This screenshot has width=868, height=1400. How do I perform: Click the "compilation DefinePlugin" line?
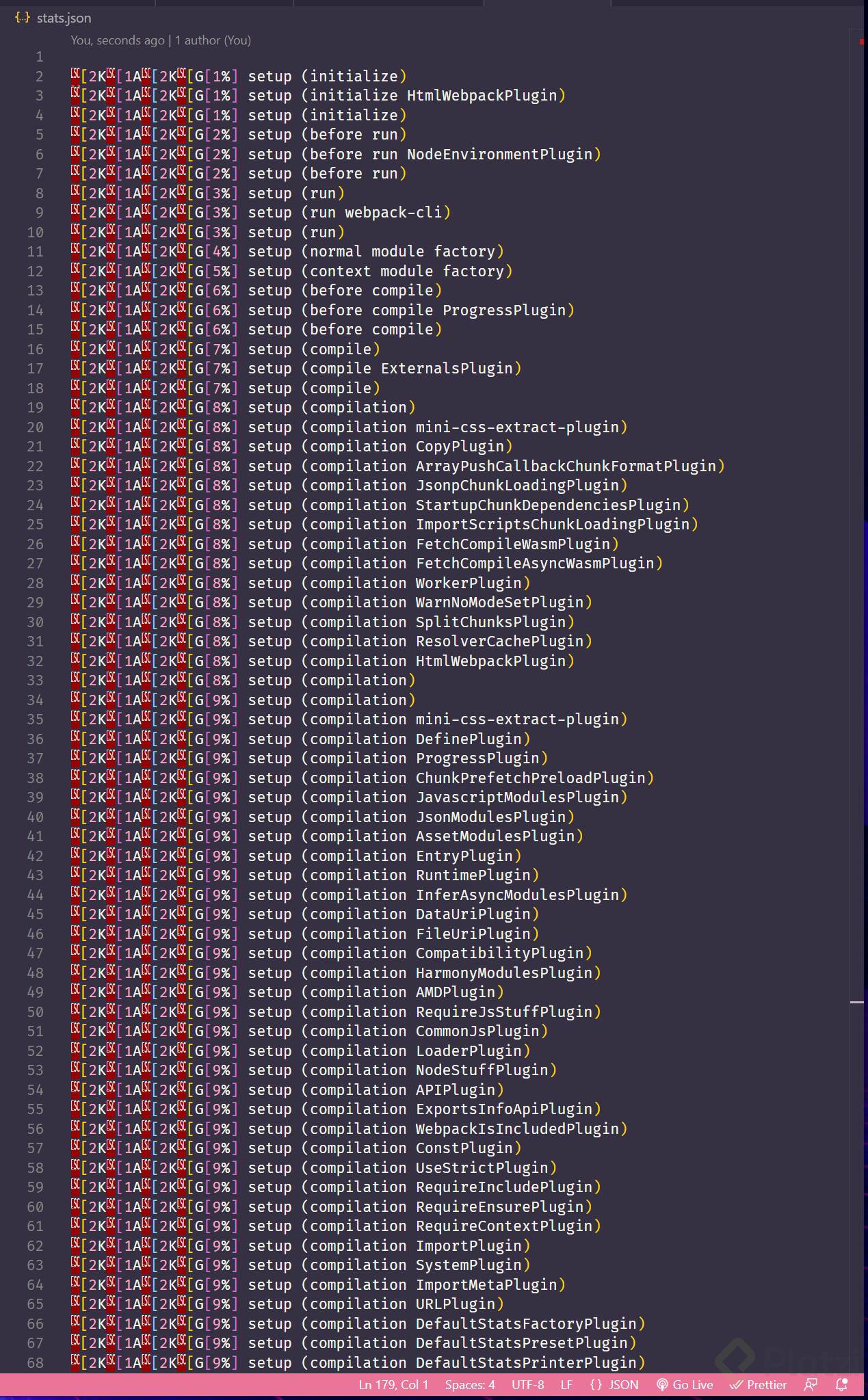(x=301, y=739)
